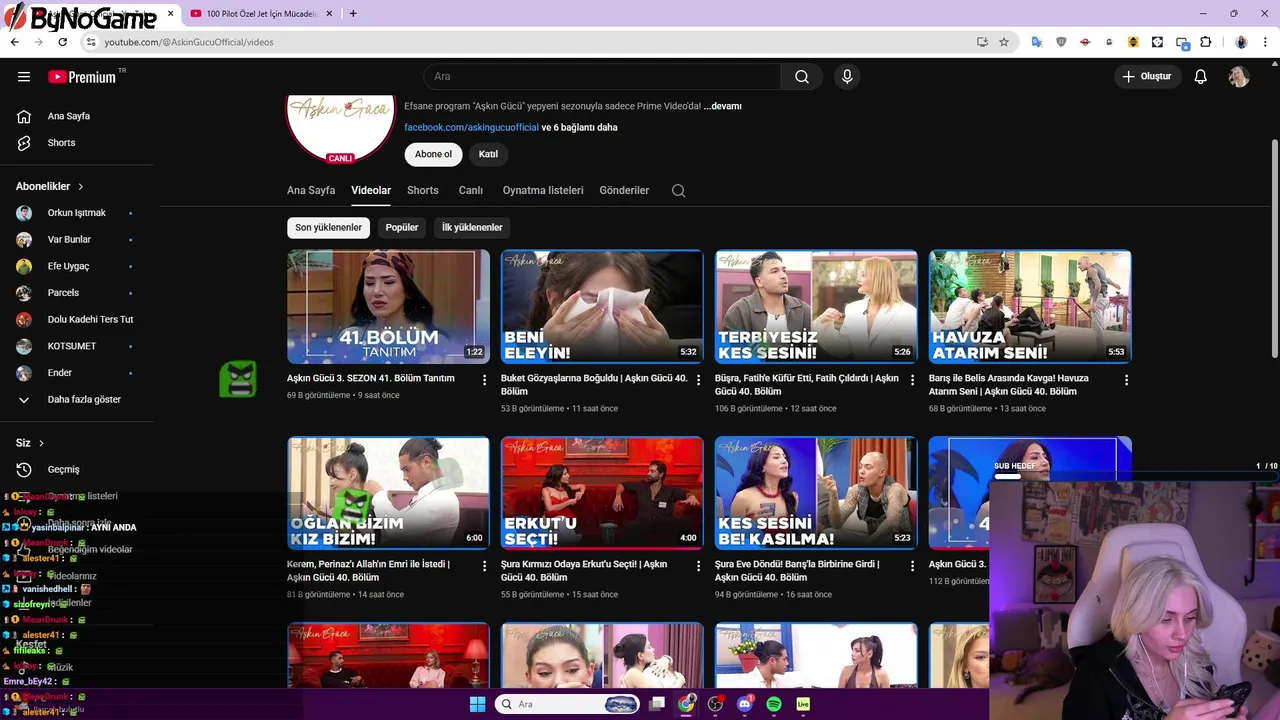1280x720 pixels.
Task: Expand the Siz section
Action: click(x=30, y=443)
